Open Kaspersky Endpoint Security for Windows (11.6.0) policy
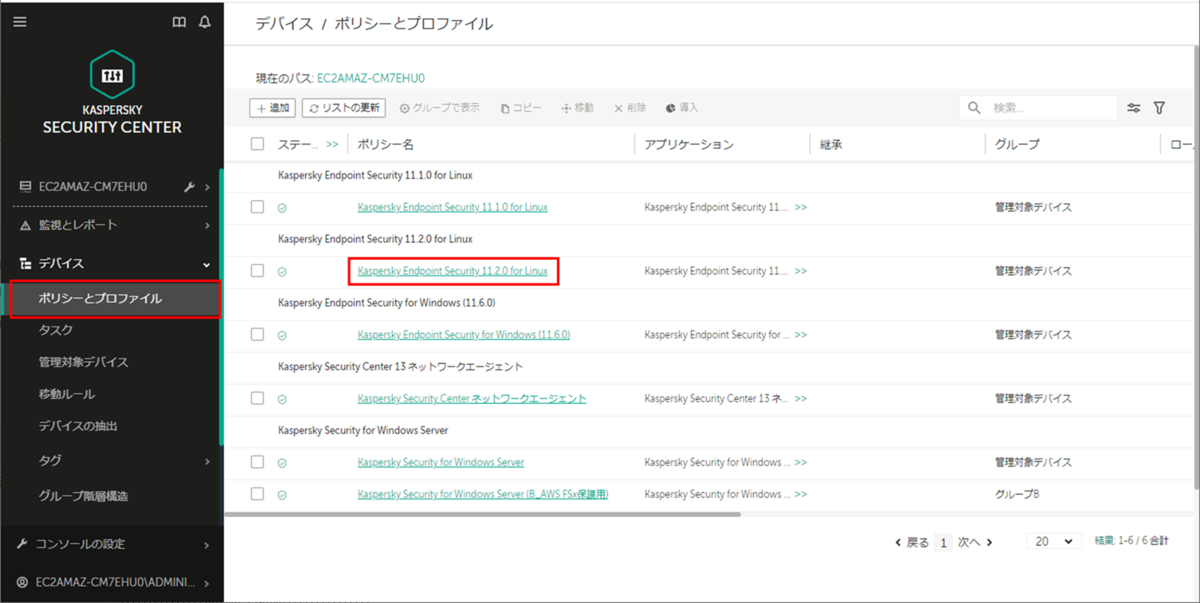This screenshot has height=603, width=1200. pyautogui.click(x=463, y=334)
